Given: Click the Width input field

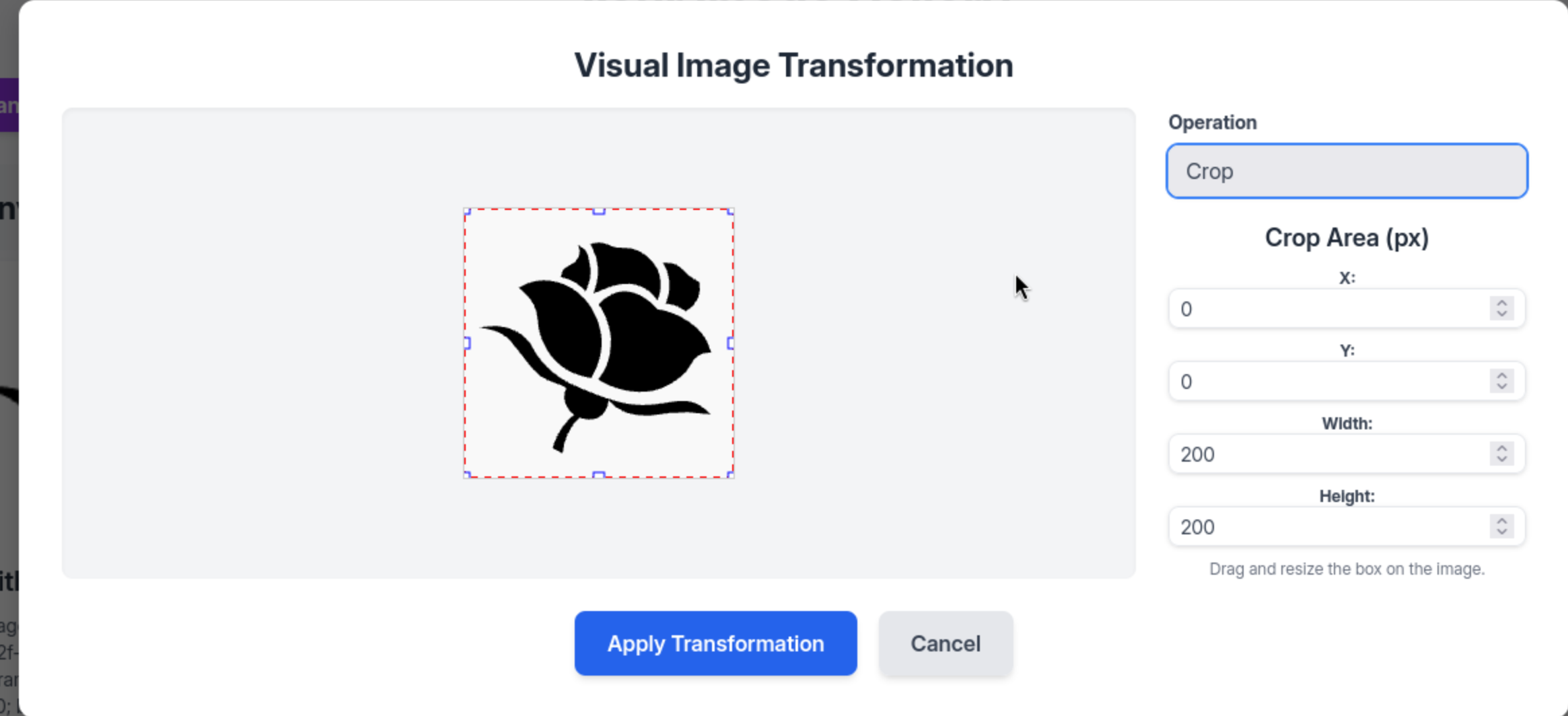Looking at the screenshot, I should point(1326,454).
